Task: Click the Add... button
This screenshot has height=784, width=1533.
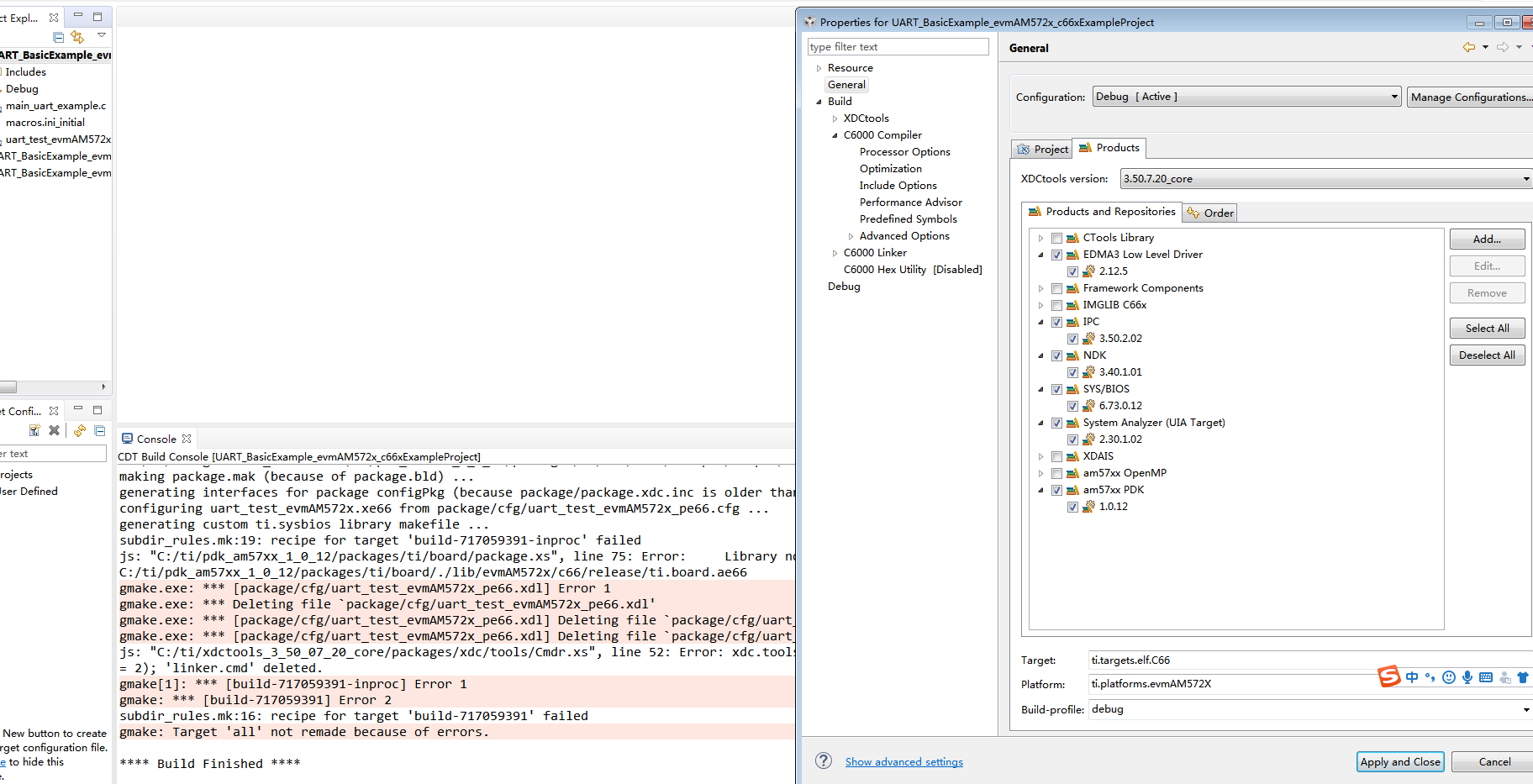Action: [1487, 239]
